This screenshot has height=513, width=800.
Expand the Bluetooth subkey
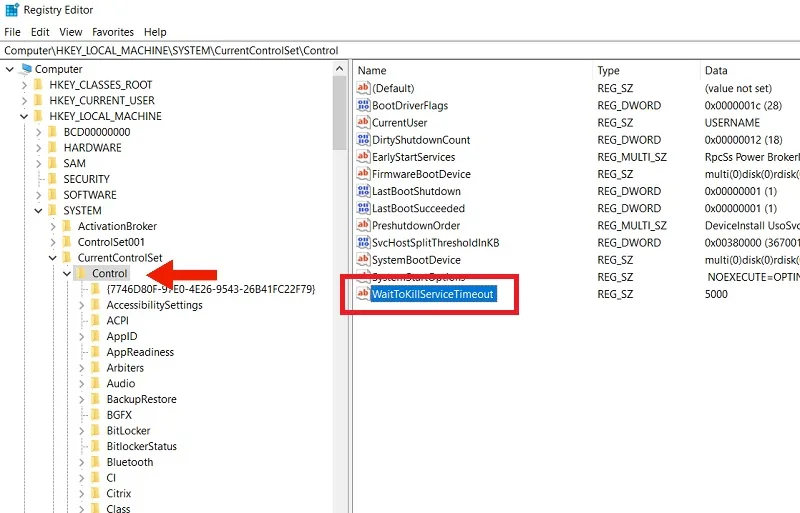tap(82, 462)
